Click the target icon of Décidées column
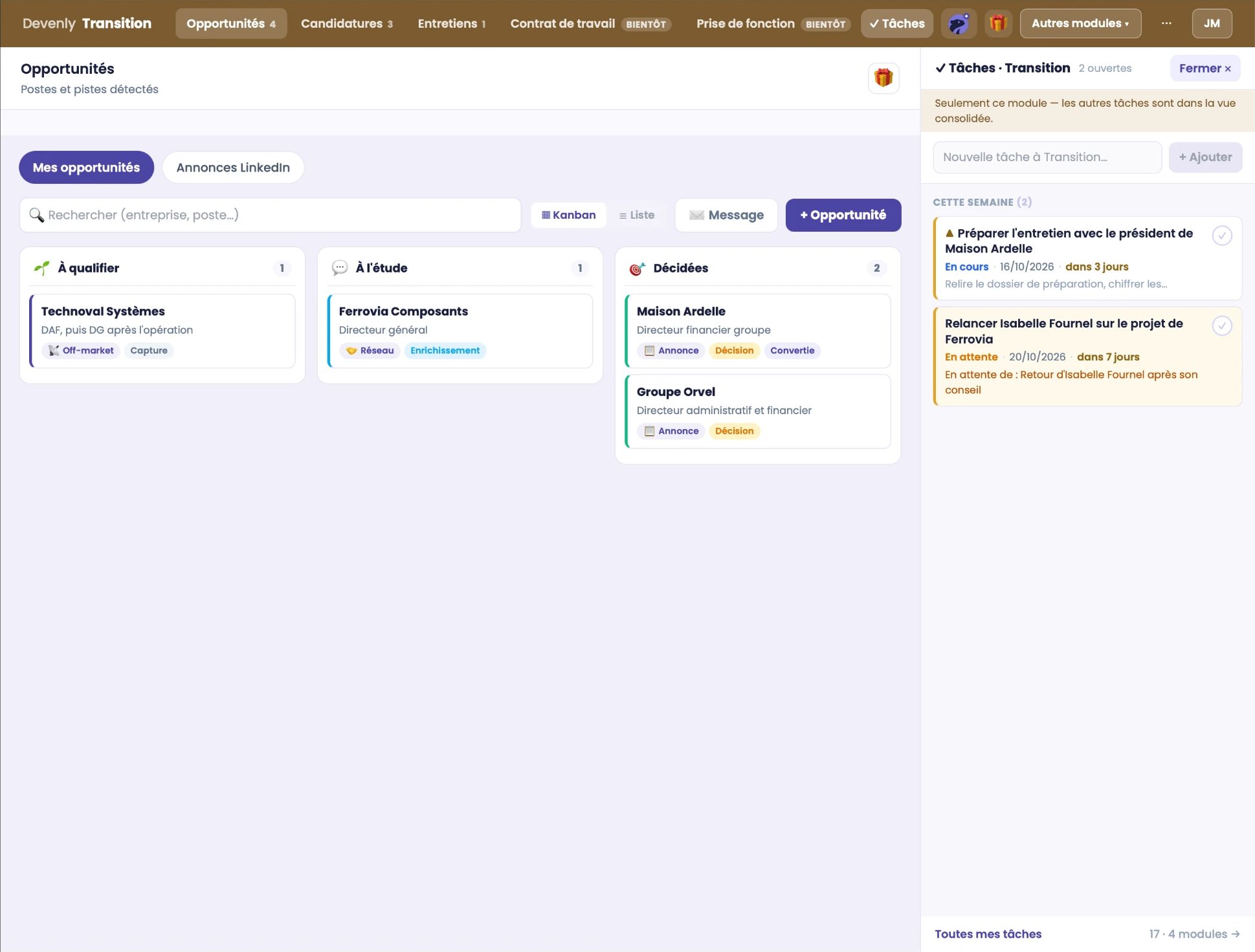The image size is (1255, 952). coord(637,269)
